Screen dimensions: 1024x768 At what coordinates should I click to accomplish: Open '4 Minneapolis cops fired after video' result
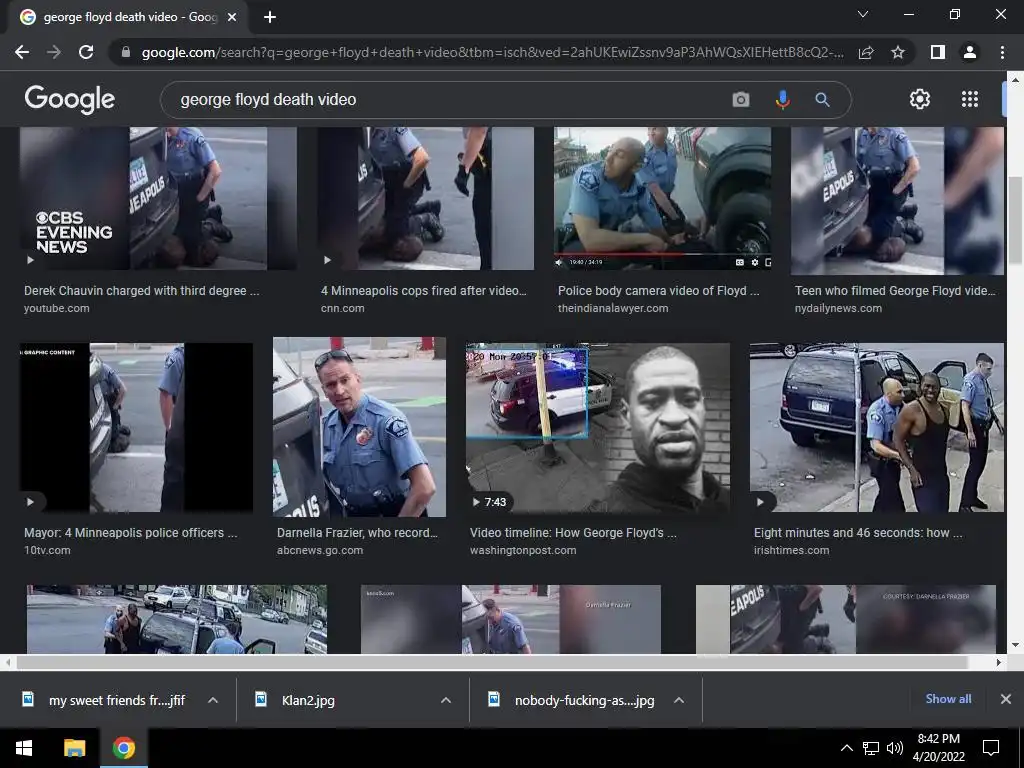tap(423, 291)
